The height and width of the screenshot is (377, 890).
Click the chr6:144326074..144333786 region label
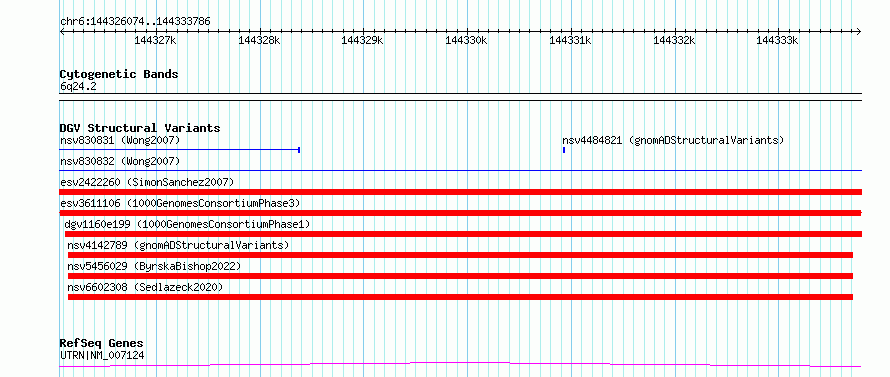tap(135, 22)
